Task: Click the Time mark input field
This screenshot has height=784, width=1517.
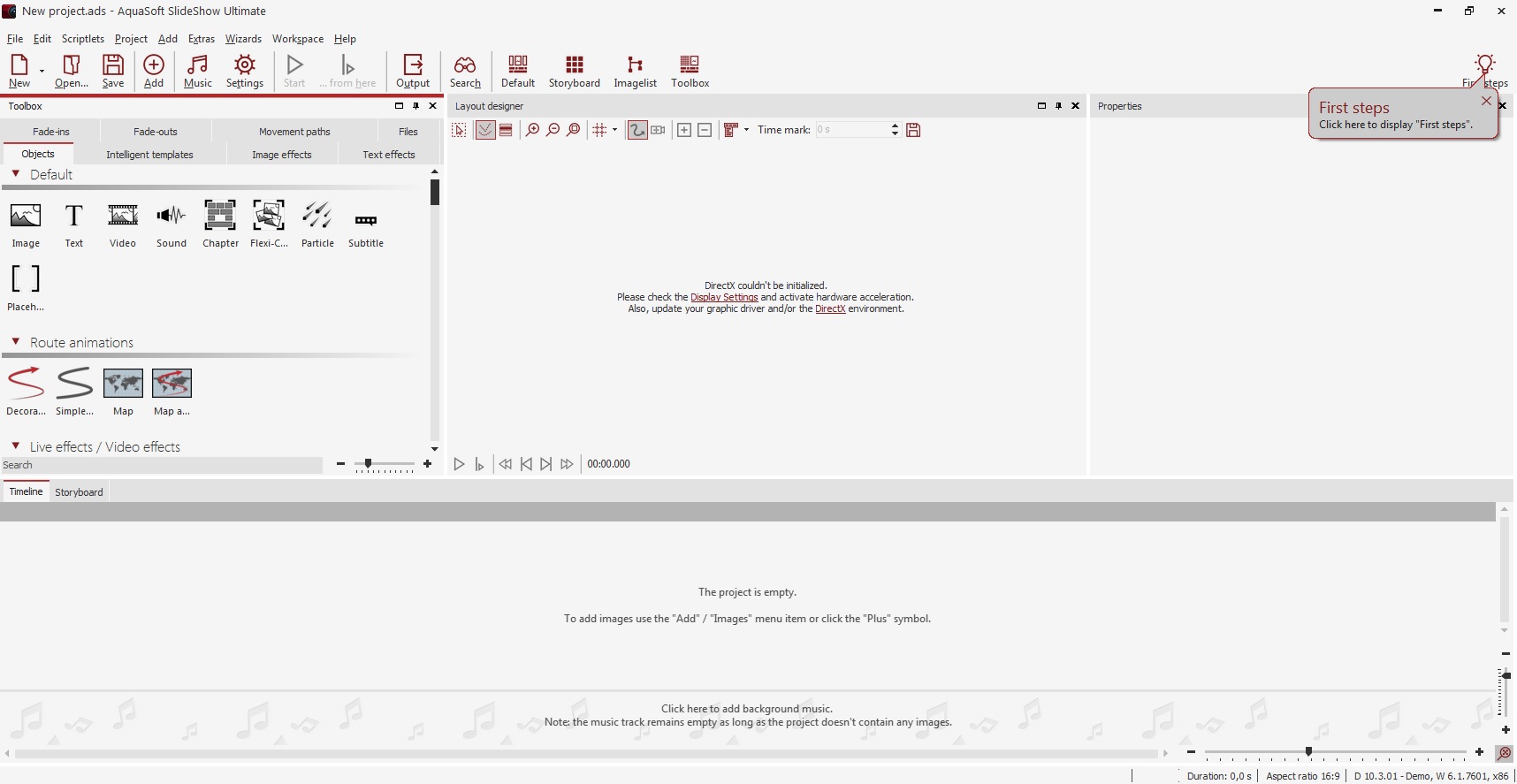Action: click(x=851, y=130)
